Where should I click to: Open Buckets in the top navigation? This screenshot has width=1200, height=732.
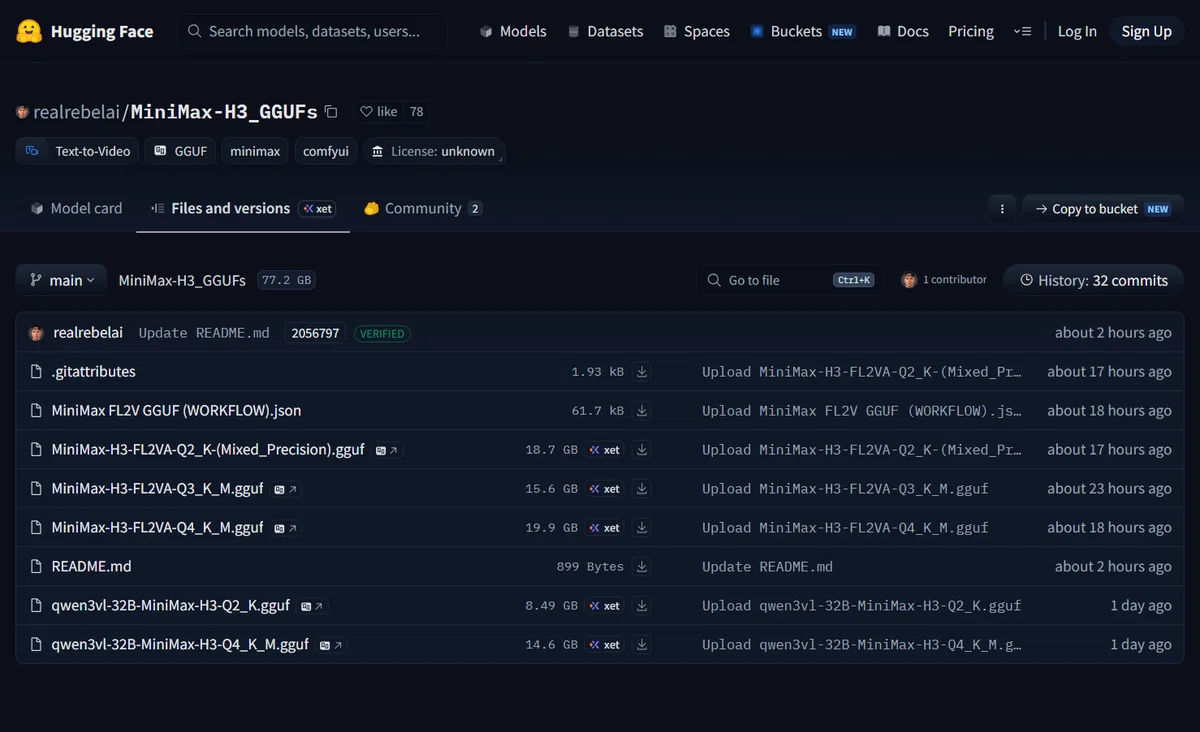pyautogui.click(x=802, y=31)
